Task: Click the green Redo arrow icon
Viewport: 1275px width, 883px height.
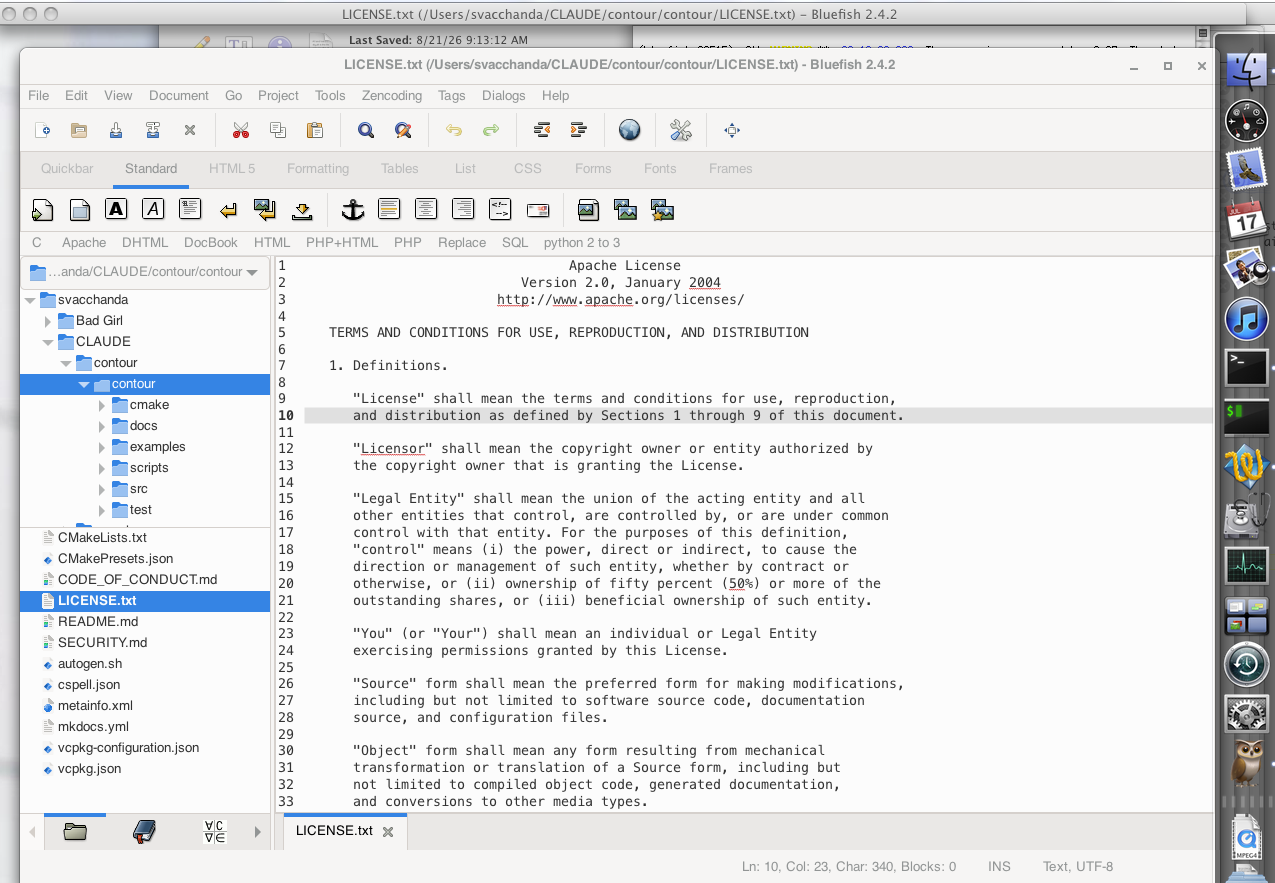Action: (491, 130)
